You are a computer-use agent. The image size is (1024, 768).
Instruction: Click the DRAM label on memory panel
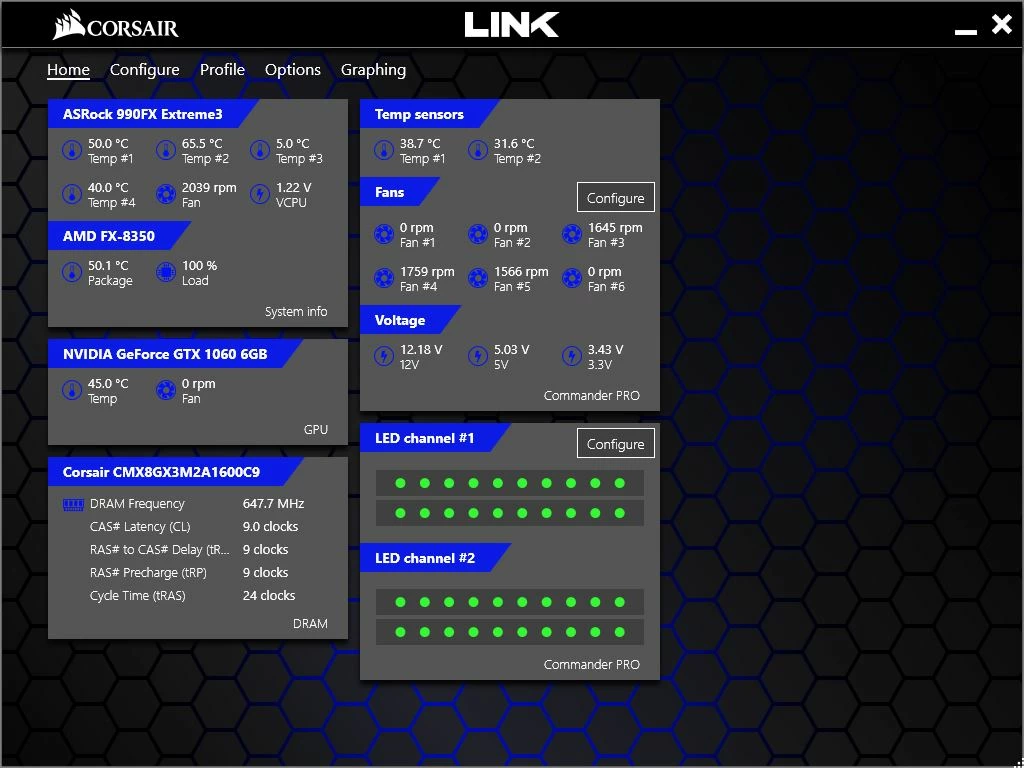point(310,624)
